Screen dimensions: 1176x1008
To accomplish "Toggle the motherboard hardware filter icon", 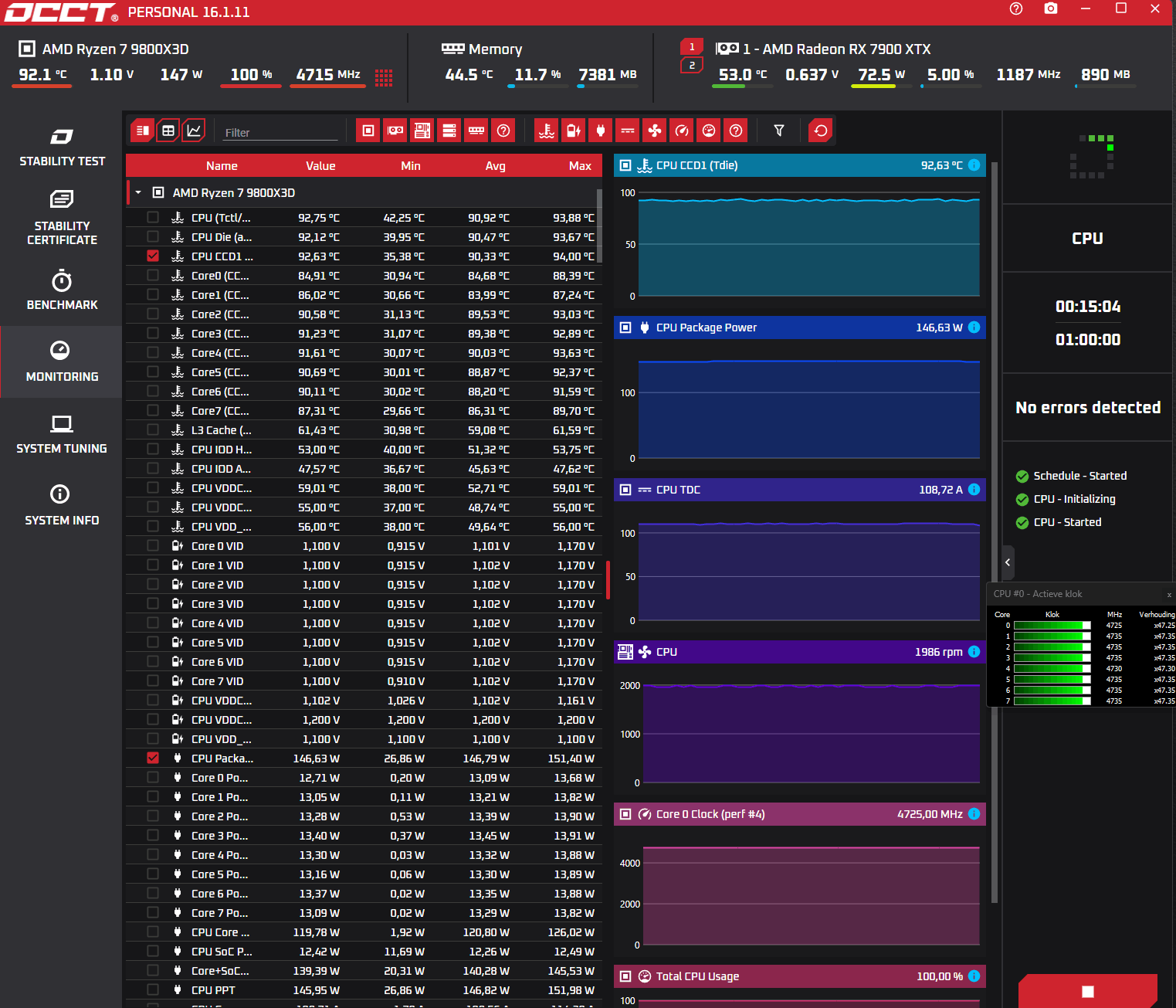I will pyautogui.click(x=422, y=131).
